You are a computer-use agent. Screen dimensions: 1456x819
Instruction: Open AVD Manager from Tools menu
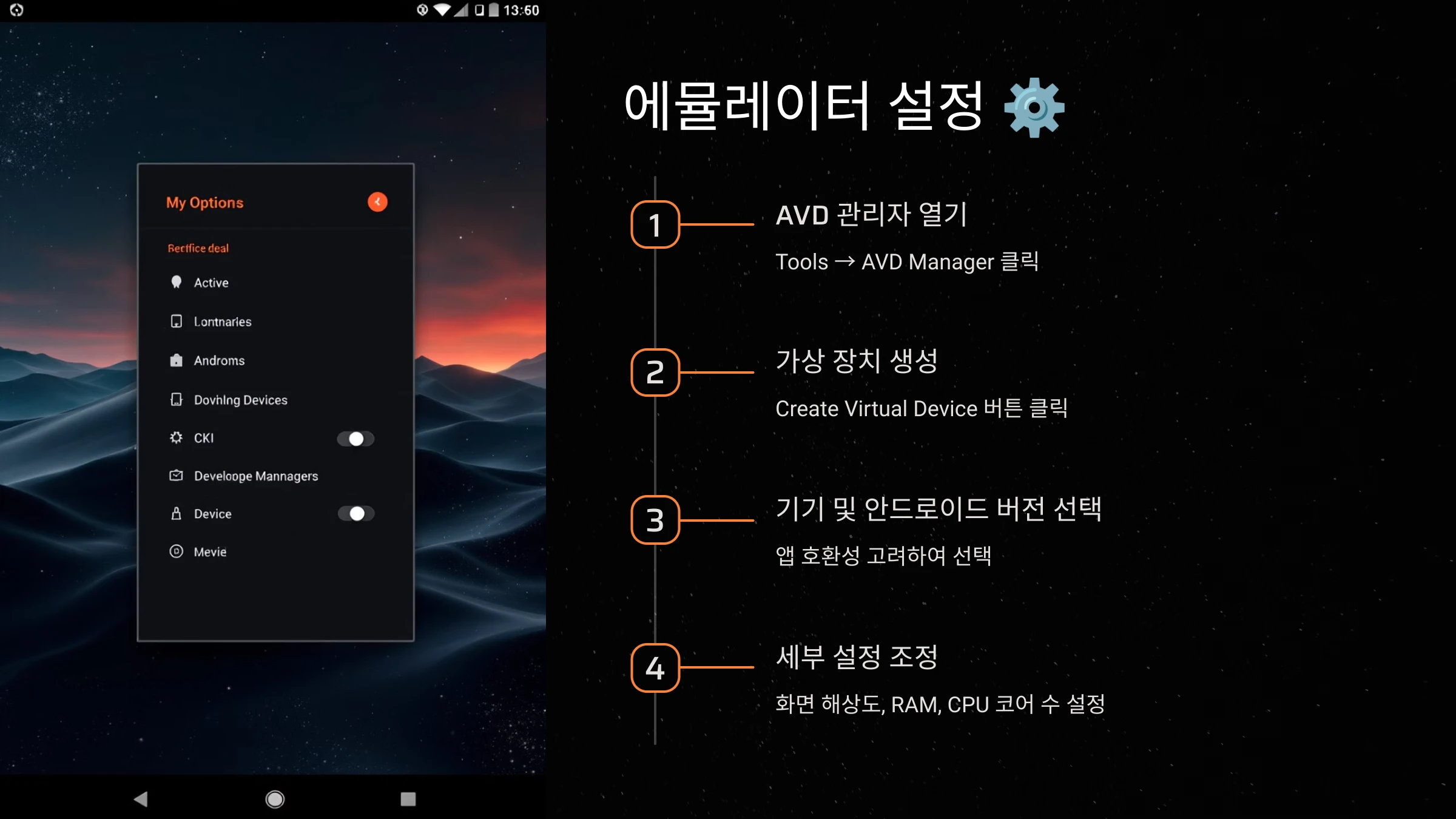255,475
